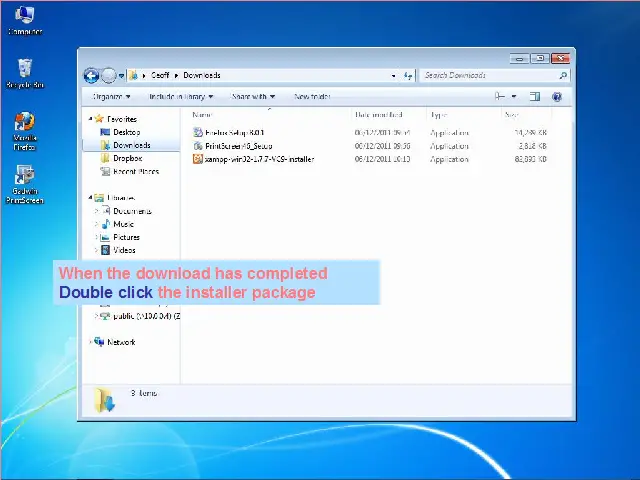Click the New folder button
The image size is (640, 480).
coord(311,97)
